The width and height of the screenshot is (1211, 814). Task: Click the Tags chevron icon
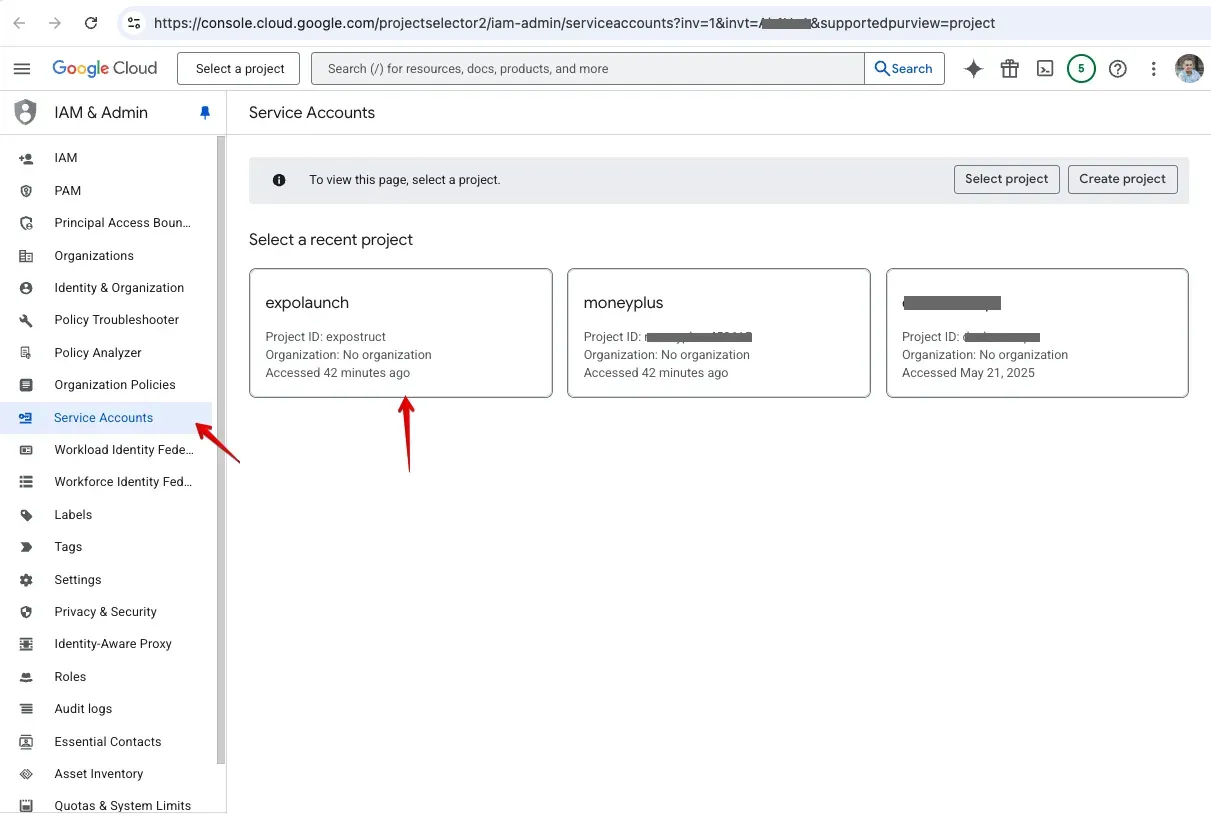point(26,547)
